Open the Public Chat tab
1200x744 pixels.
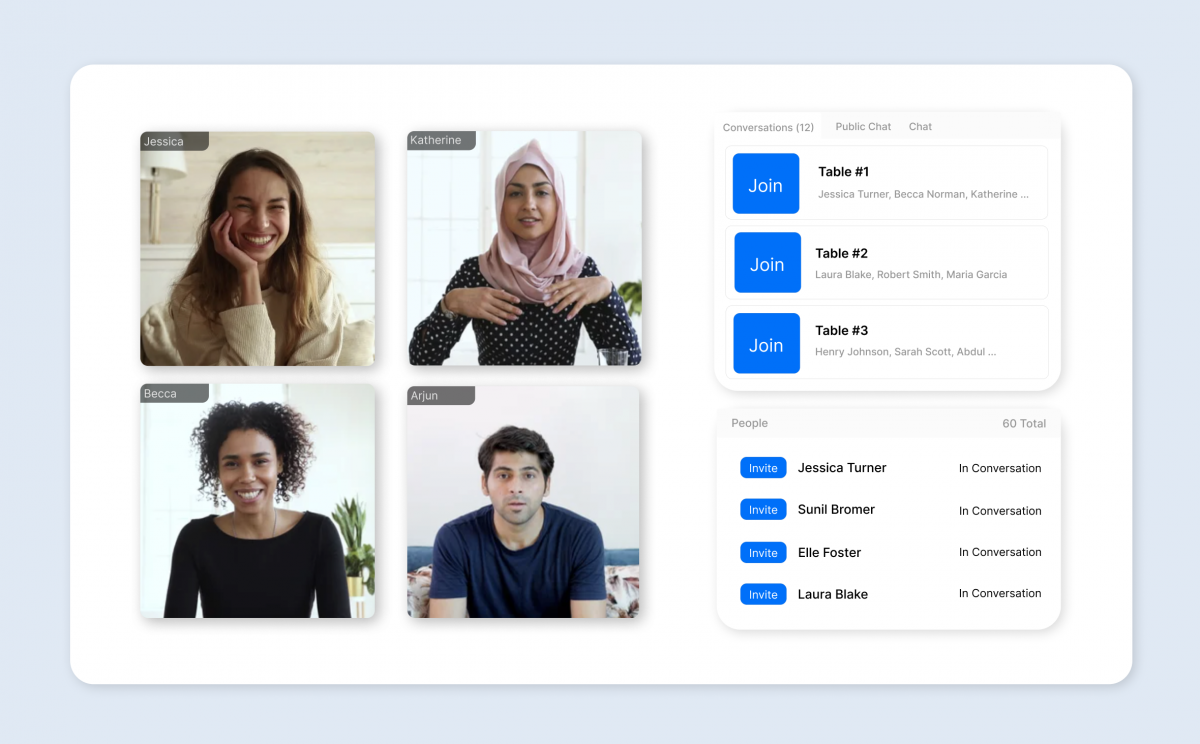863,127
